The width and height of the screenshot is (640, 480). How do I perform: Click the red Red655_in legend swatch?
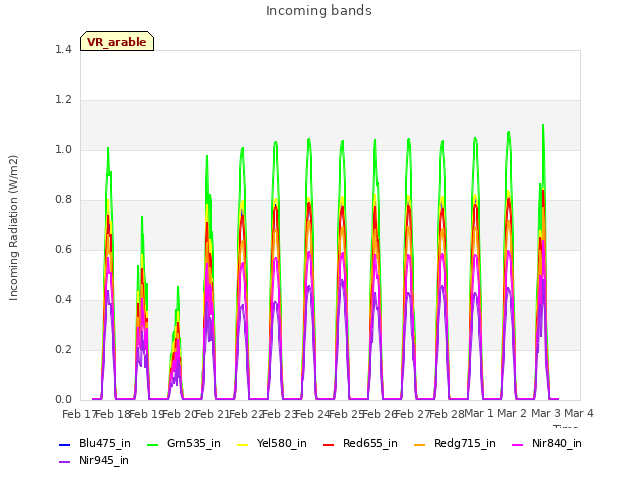click(x=329, y=444)
